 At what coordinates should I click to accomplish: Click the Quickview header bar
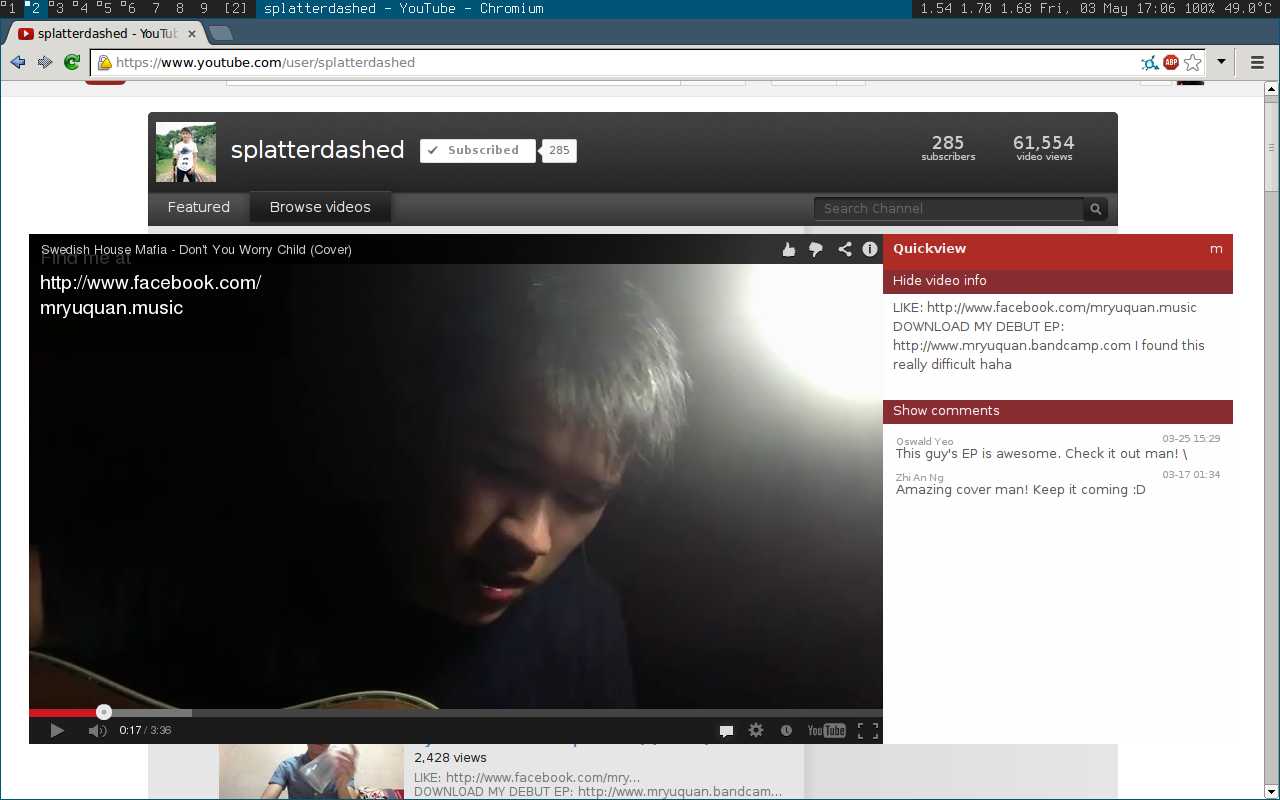(1058, 250)
